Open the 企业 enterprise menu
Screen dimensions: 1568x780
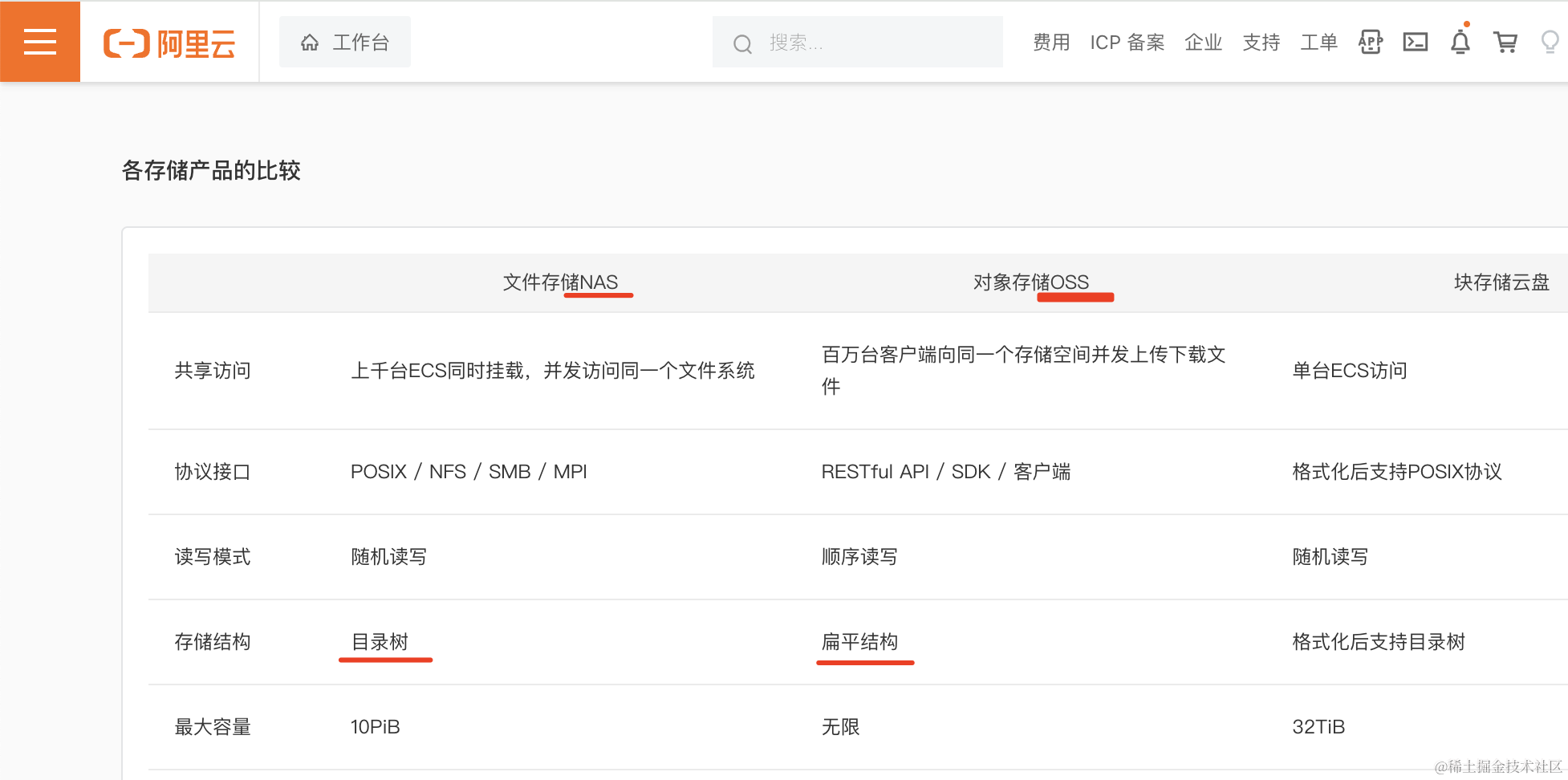coord(1203,43)
